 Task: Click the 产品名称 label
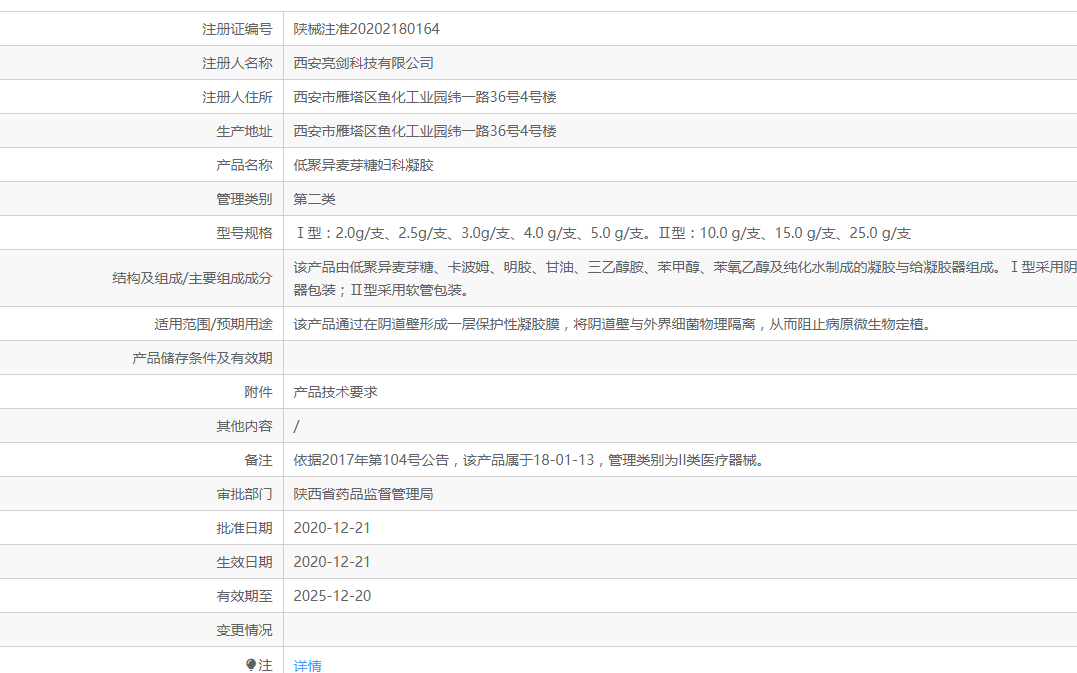click(x=244, y=165)
